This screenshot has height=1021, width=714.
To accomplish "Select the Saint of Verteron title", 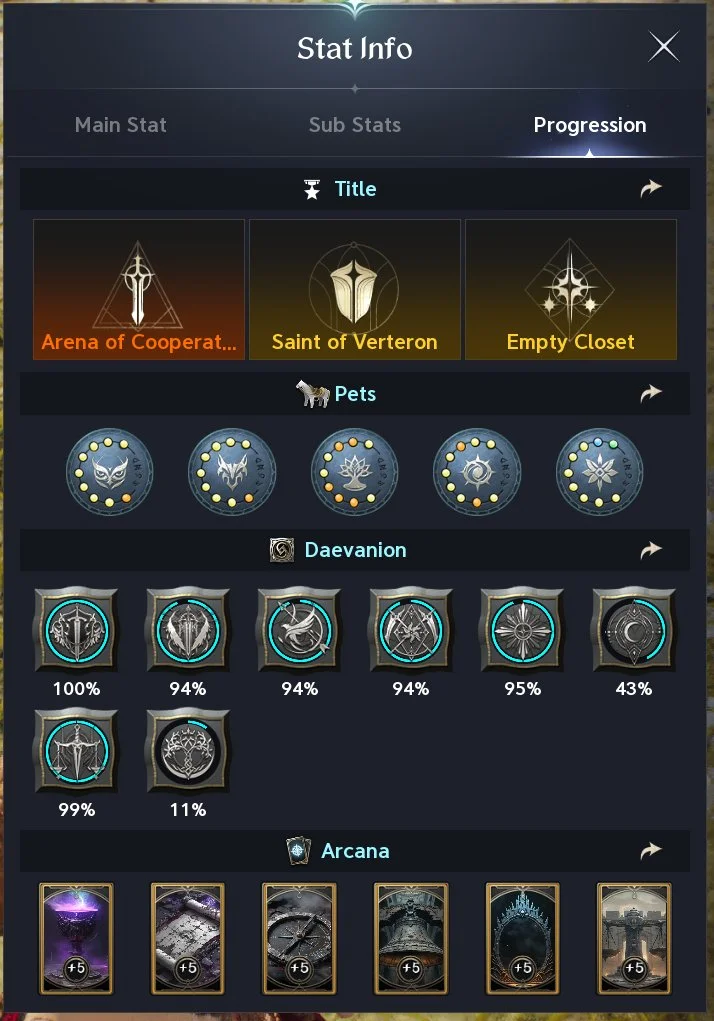I will click(x=355, y=290).
